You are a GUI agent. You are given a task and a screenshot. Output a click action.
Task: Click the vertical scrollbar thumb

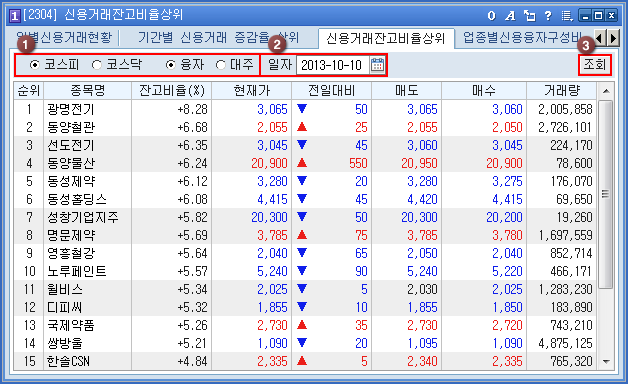pyautogui.click(x=606, y=194)
